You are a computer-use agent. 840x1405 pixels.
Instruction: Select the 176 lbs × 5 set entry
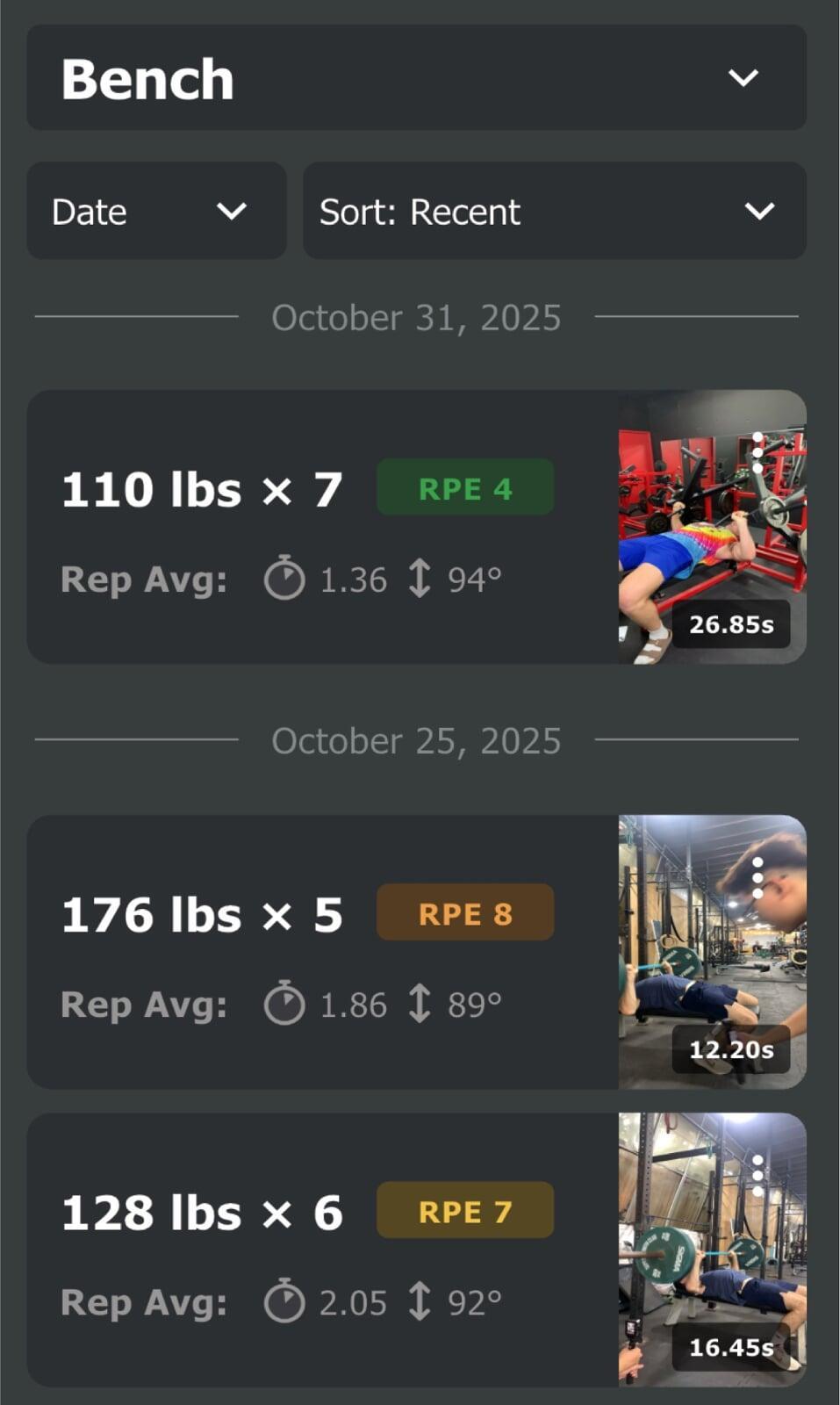click(202, 916)
